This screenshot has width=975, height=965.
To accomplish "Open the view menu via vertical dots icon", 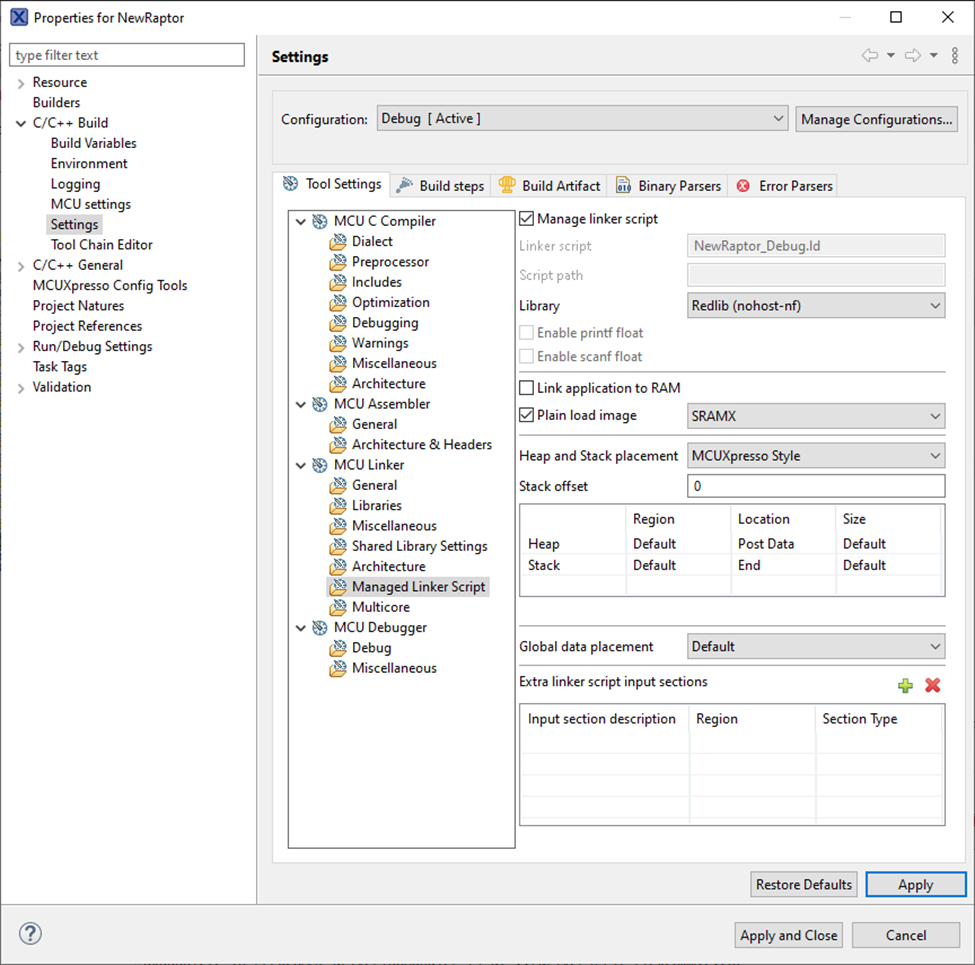I will click(954, 55).
